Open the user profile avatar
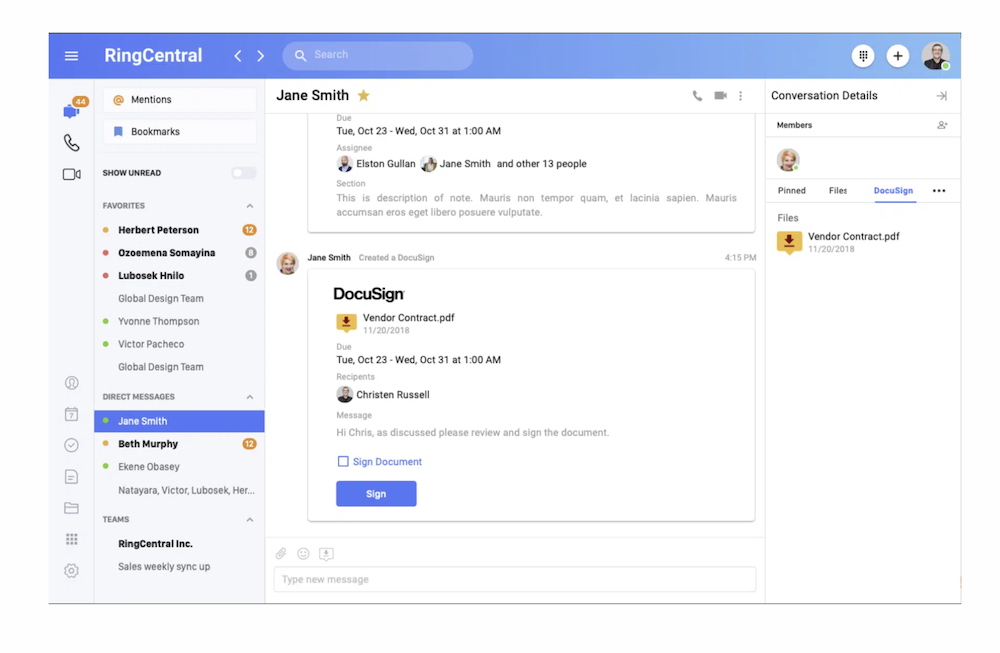This screenshot has width=1000, height=653. click(936, 56)
